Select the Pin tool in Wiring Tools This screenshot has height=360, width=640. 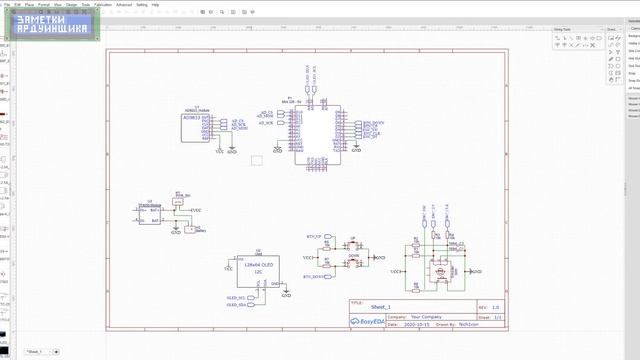pyautogui.click(x=586, y=45)
